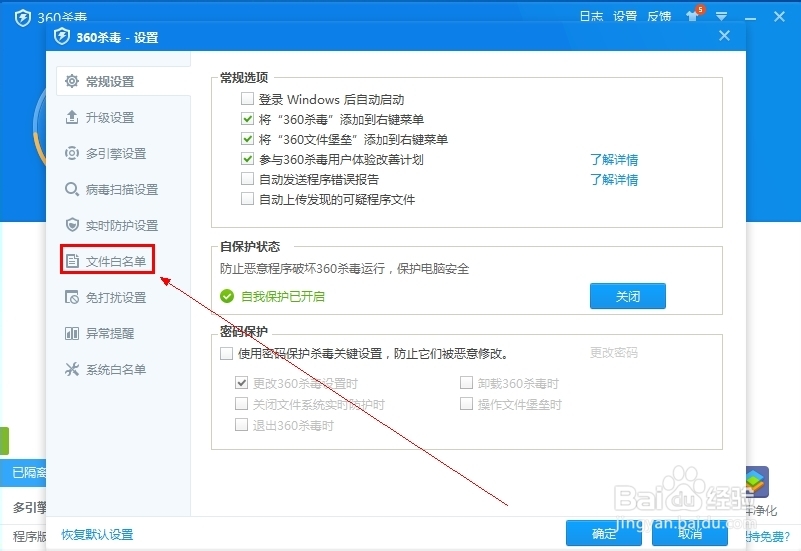
Task: Click the icon beside 免打扰设置
Action: point(72,297)
